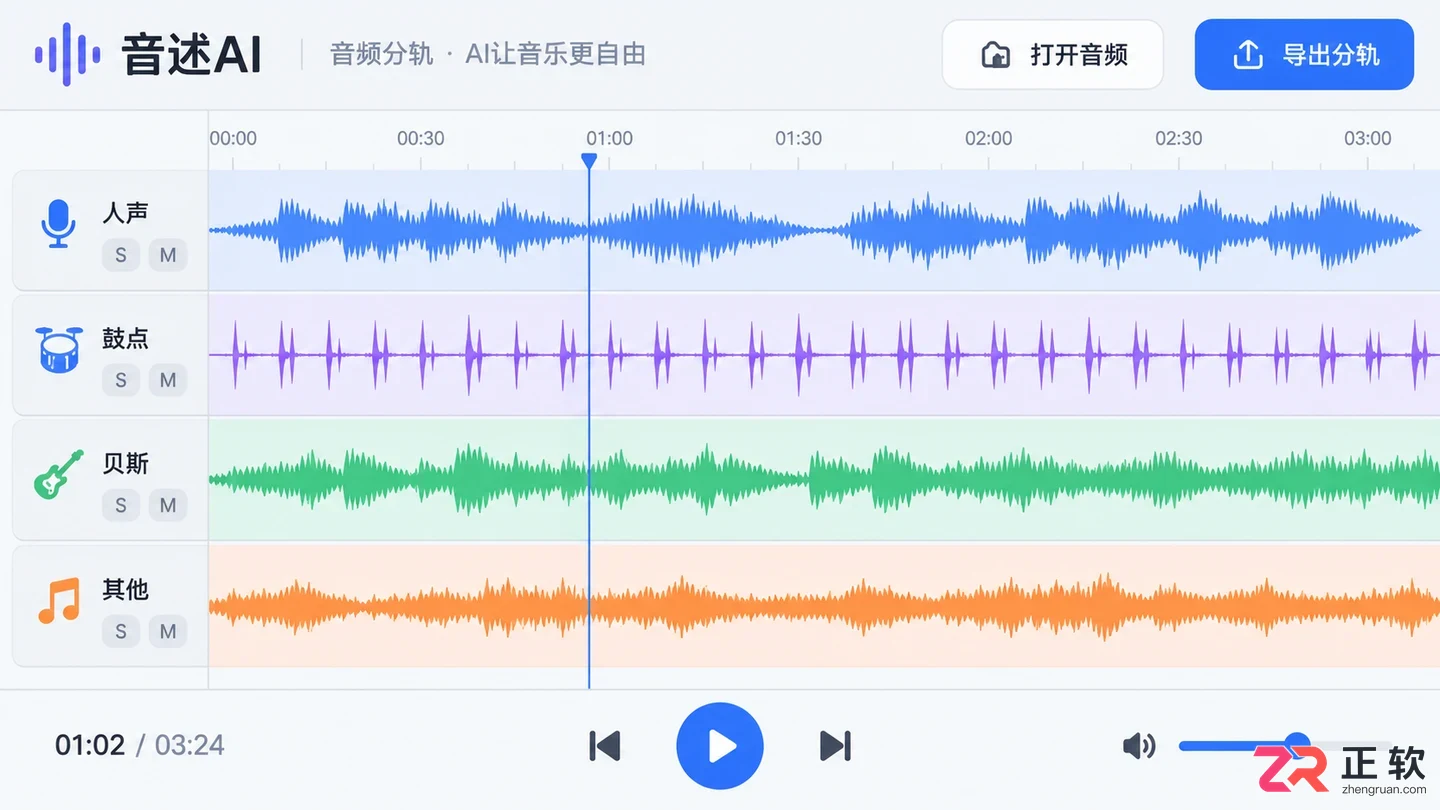Solo the 贝斯 track with S
This screenshot has width=1440, height=810.
coord(121,506)
